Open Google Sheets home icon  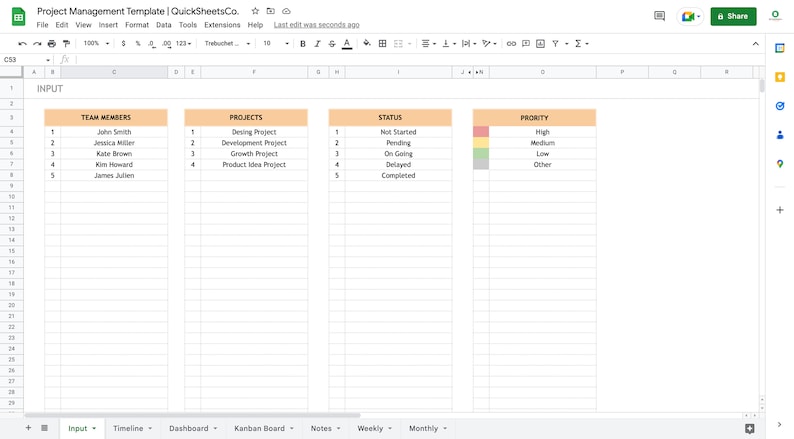[19, 17]
